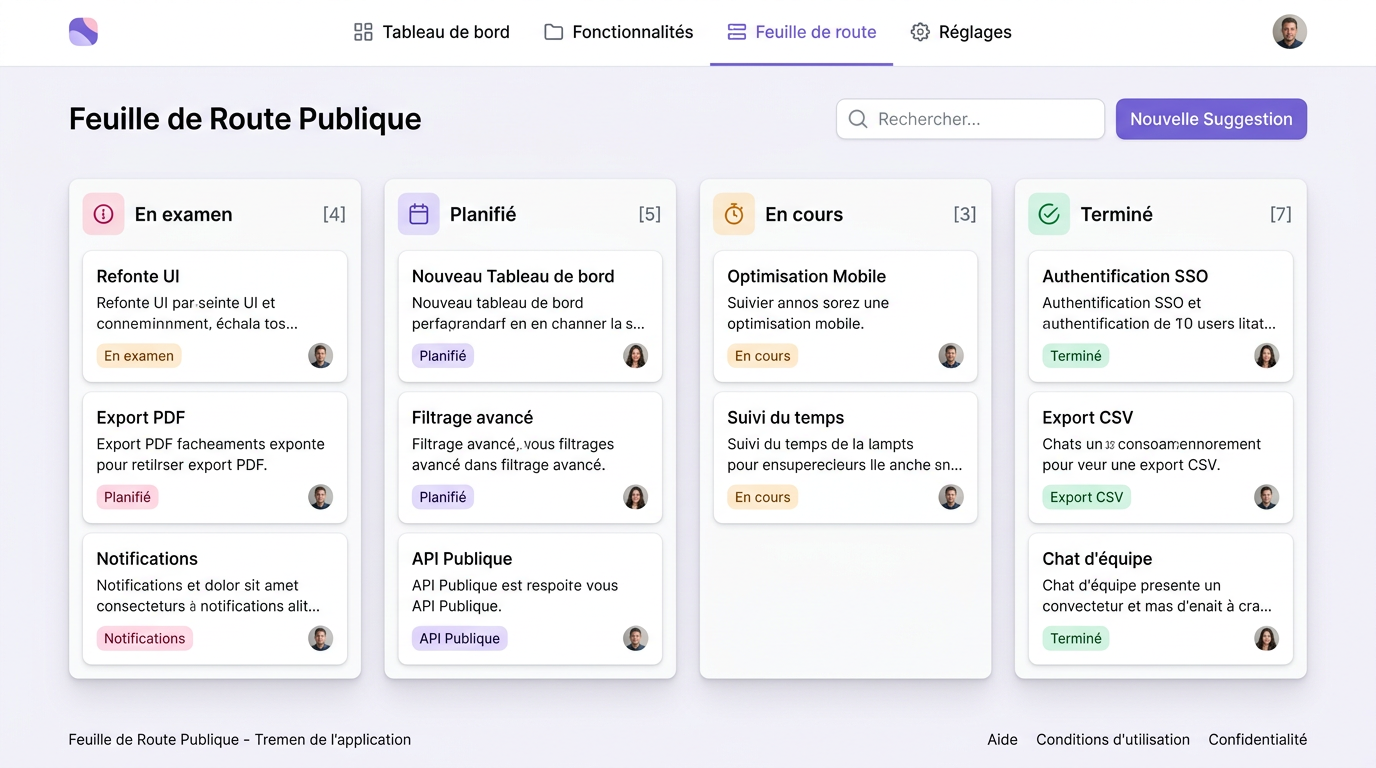
Task: Click assignee avatar on Suivi du temps card
Action: (951, 497)
